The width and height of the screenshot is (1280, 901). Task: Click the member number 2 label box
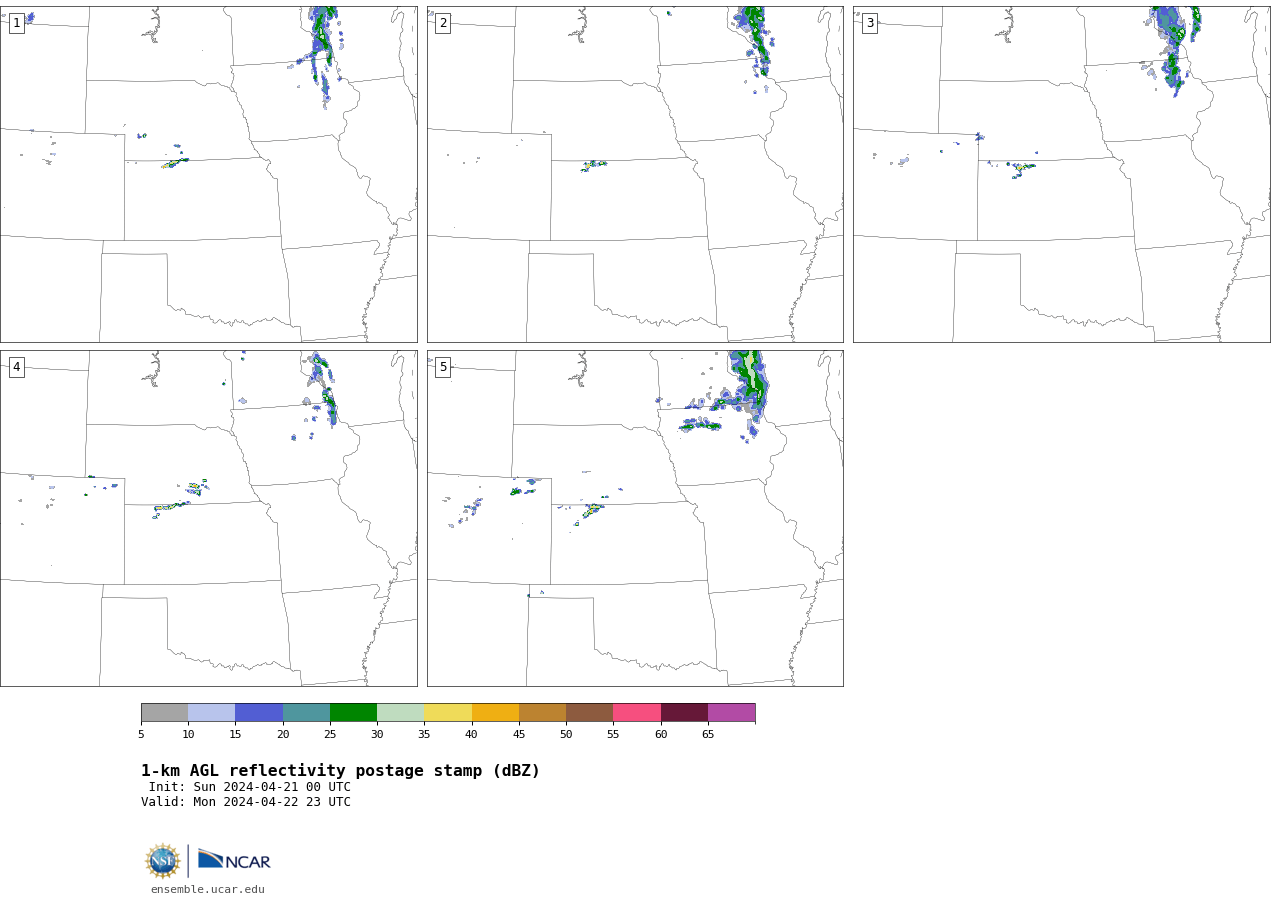click(443, 23)
